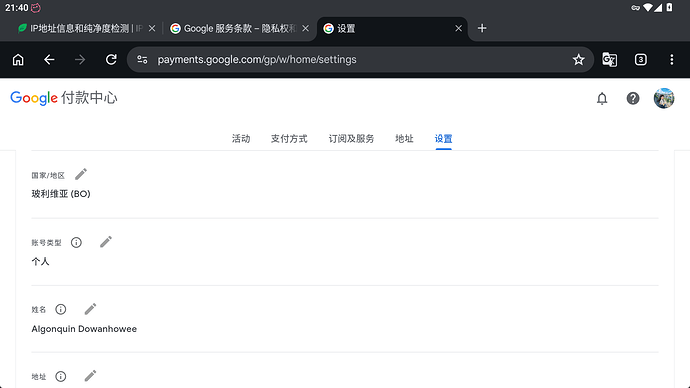The height and width of the screenshot is (388, 690).
Task: Open the tab switcher showing 3 tabs
Action: 641,59
